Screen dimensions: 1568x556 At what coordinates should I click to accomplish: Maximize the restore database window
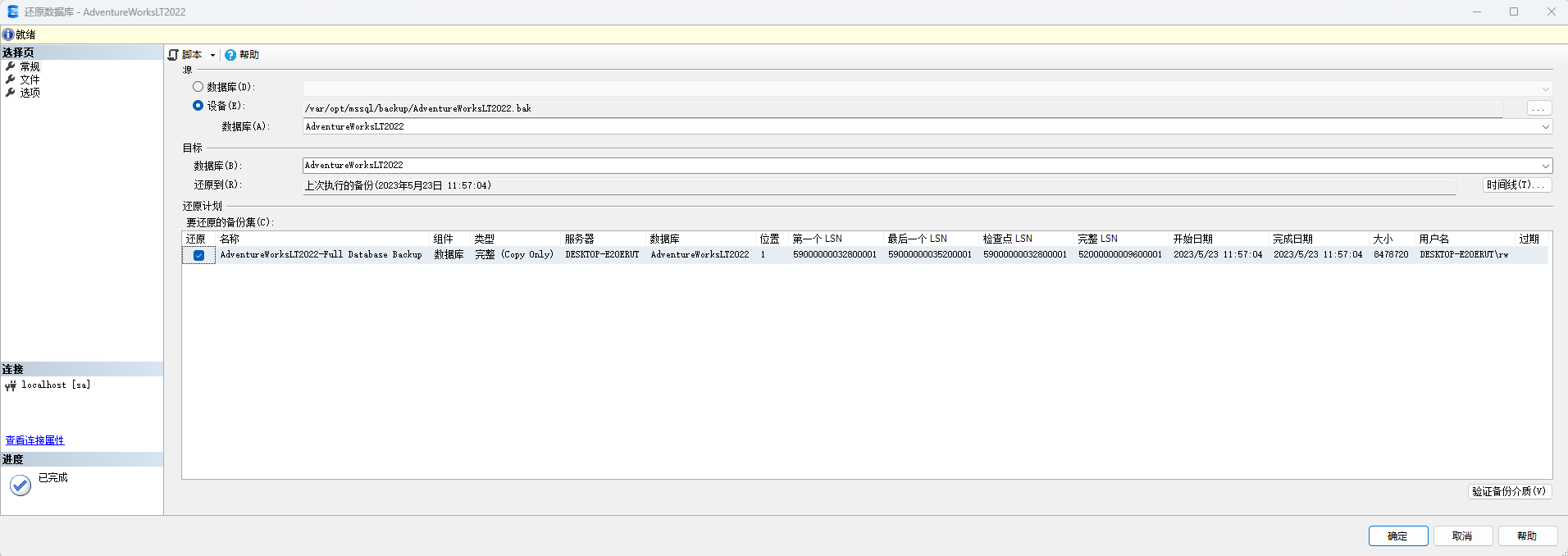pos(1514,11)
